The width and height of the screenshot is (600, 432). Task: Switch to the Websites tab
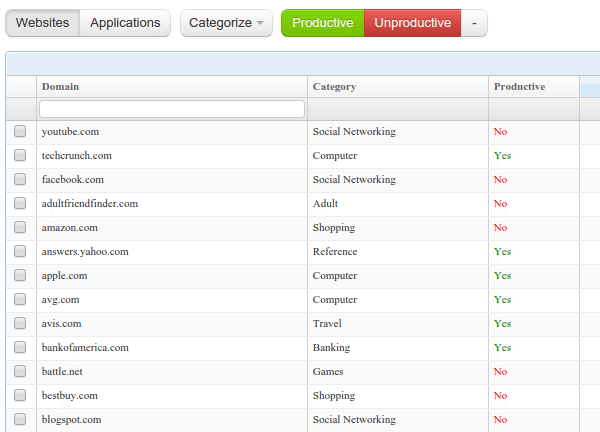(x=42, y=23)
